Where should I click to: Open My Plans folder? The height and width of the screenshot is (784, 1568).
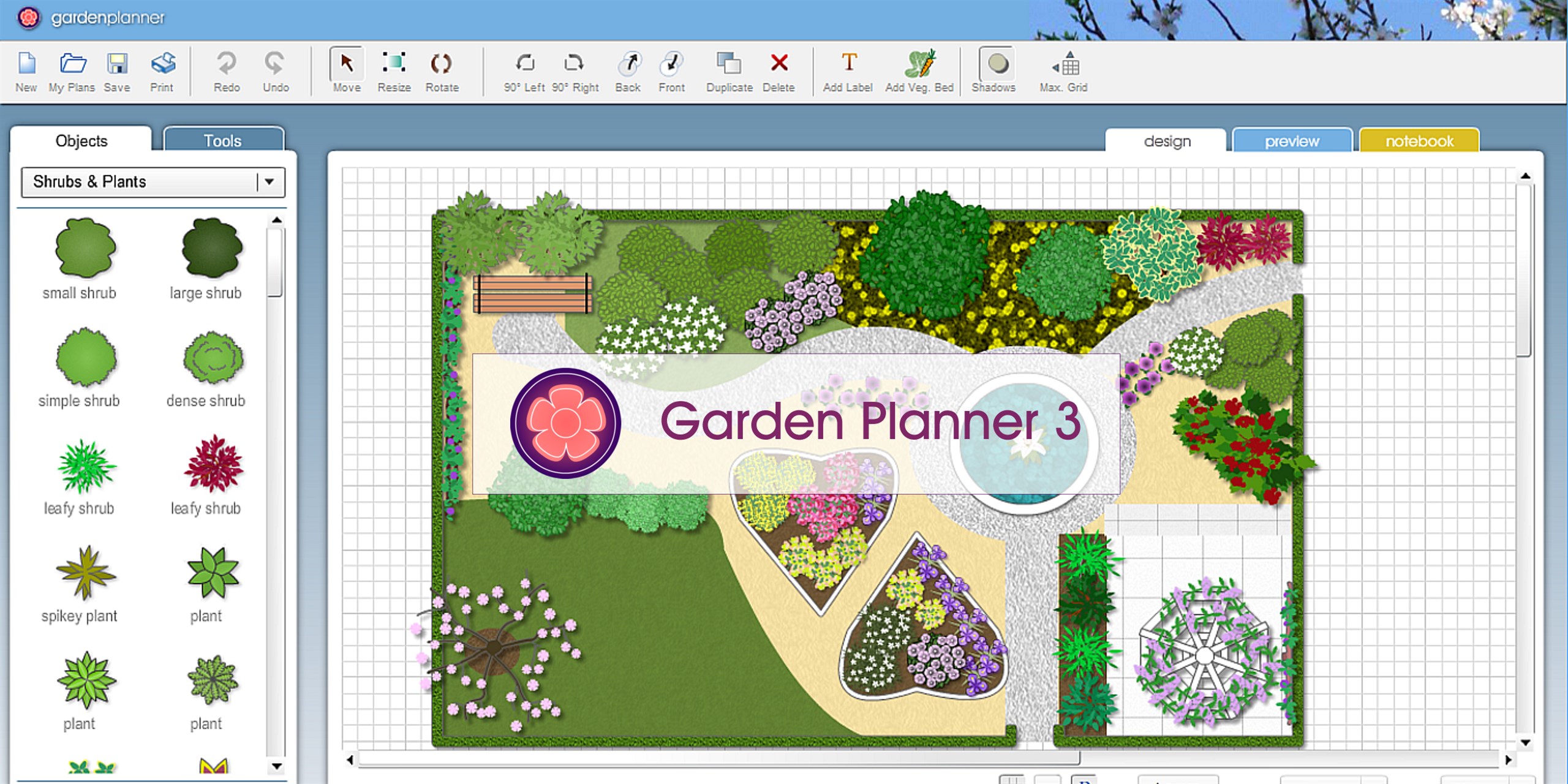pos(72,64)
